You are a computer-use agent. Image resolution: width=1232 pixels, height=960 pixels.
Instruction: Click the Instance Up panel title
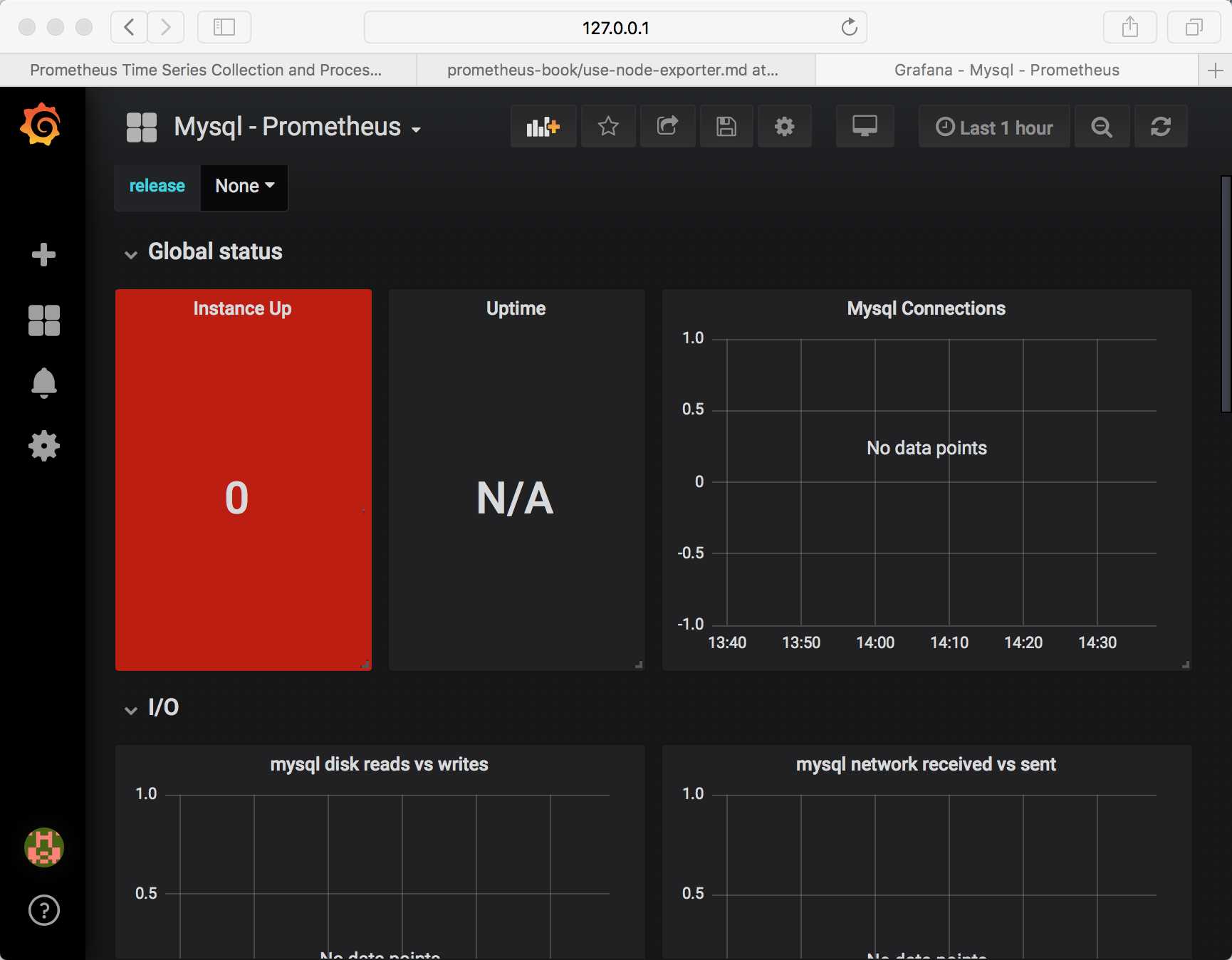click(243, 308)
